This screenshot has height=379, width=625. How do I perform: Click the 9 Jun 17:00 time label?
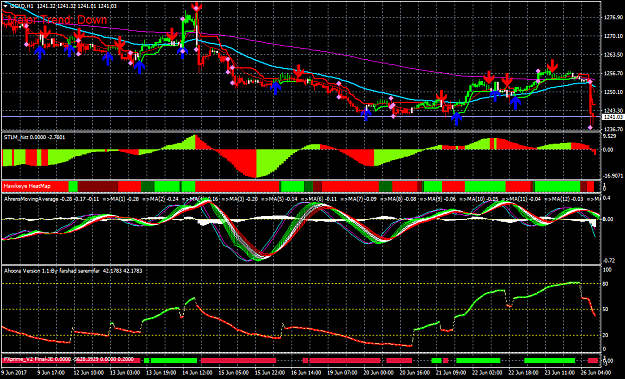(x=51, y=372)
